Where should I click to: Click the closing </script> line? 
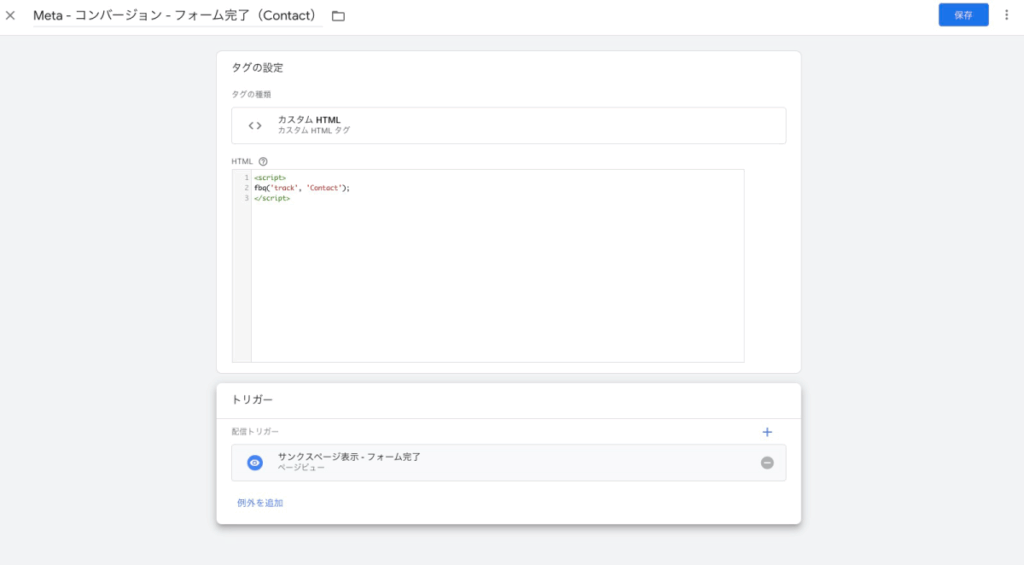[272, 199]
